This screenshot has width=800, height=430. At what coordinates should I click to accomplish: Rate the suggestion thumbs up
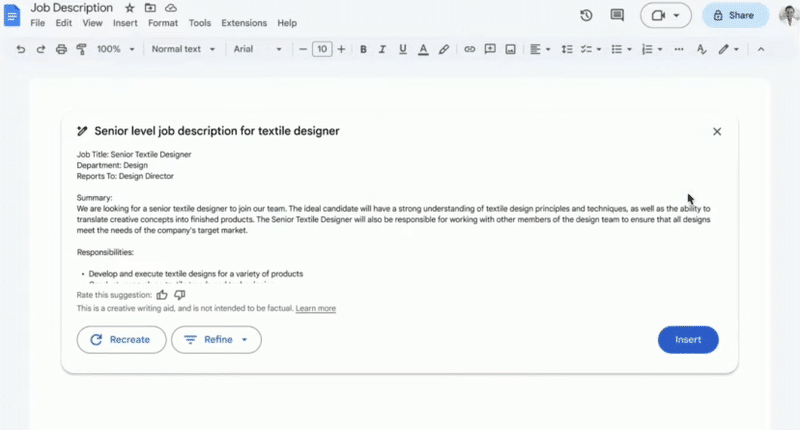pos(162,295)
